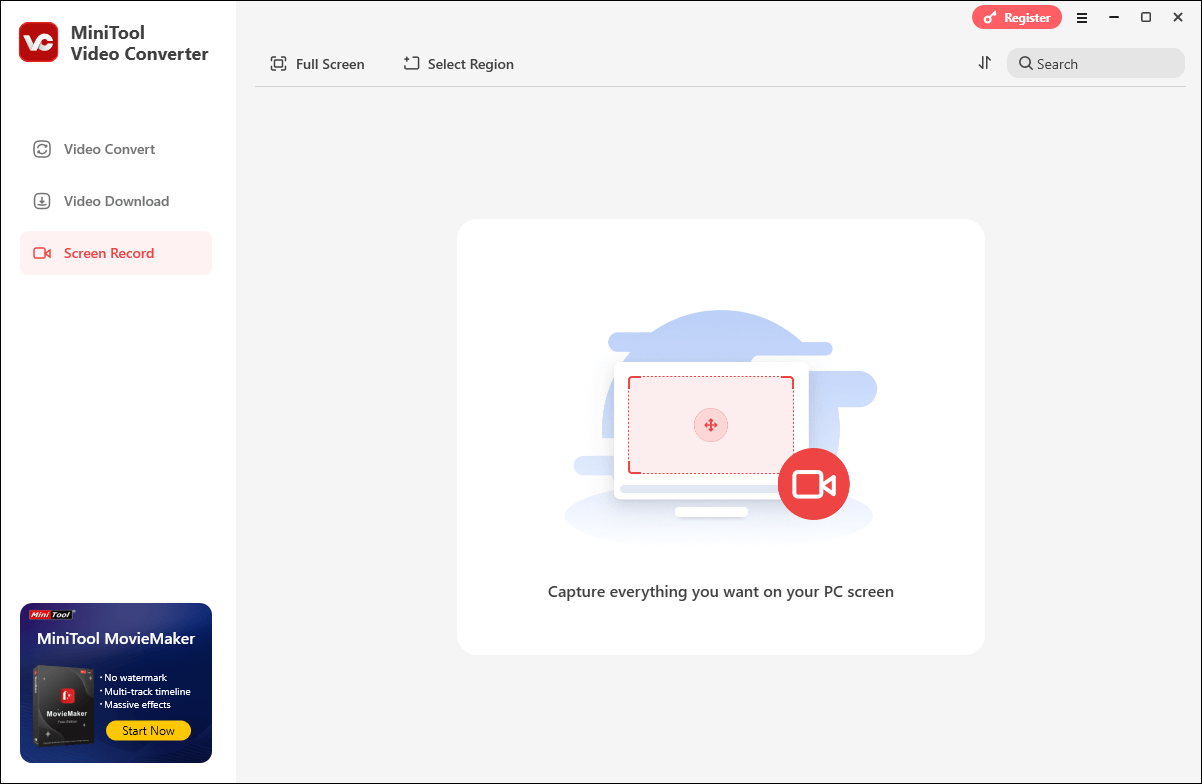The image size is (1202, 784).
Task: Click the Start Now button in ad
Action: [x=148, y=731]
